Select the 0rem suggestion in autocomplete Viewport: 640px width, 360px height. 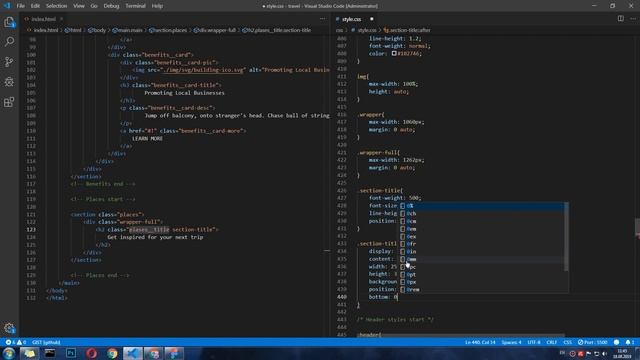pos(482,289)
